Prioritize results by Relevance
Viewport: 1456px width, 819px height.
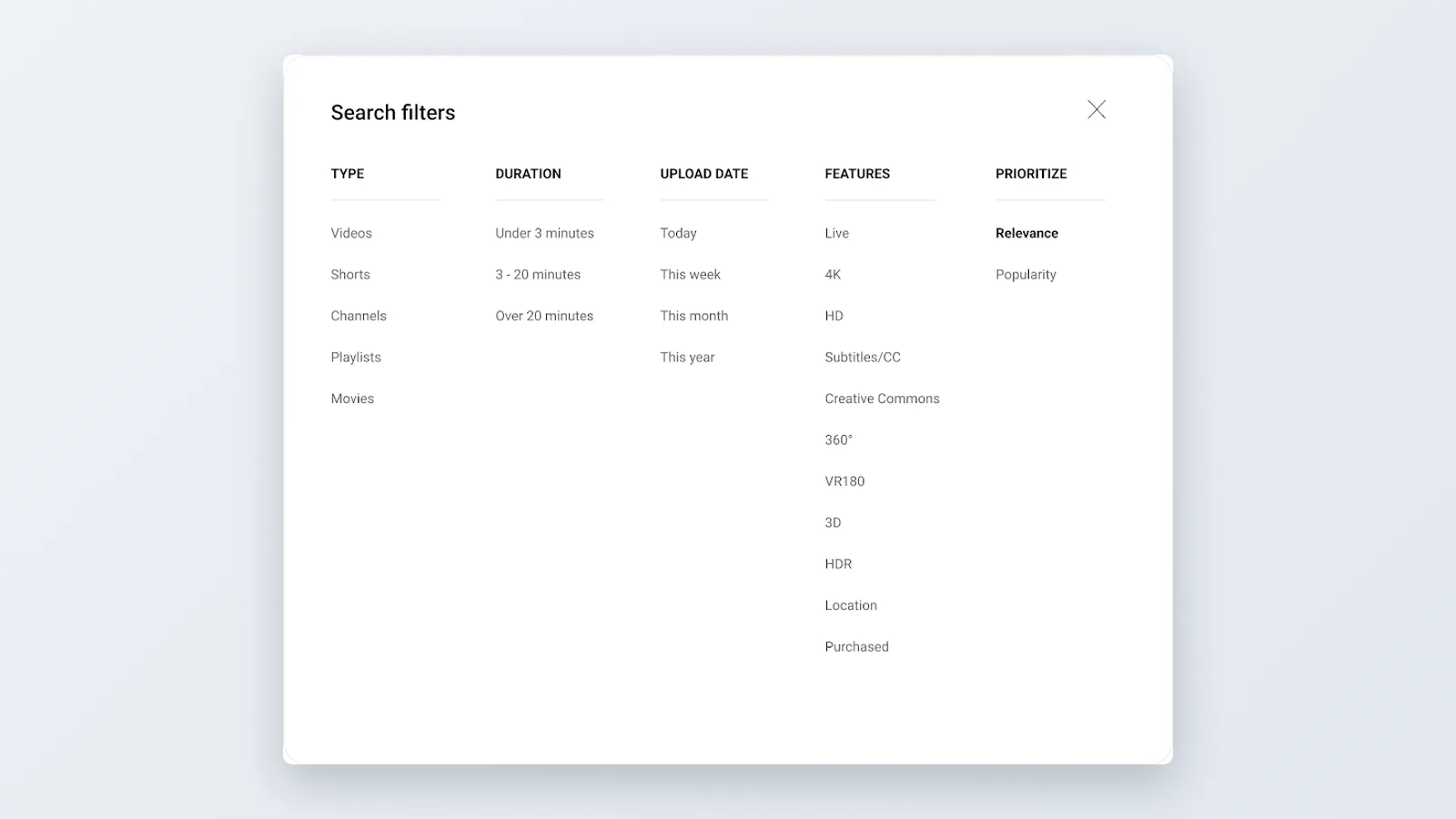1026,233
